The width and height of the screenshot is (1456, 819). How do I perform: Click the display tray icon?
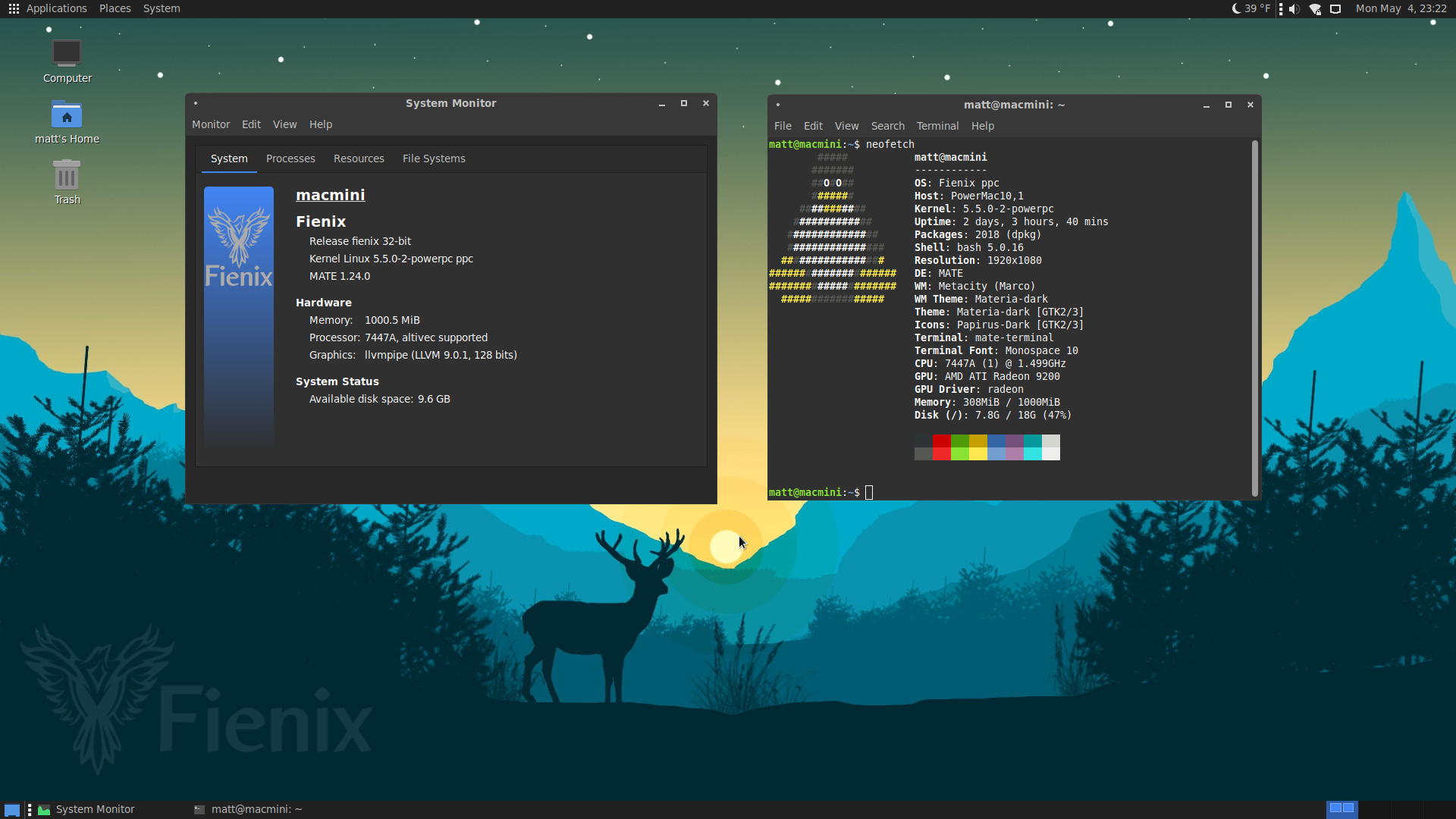(x=1335, y=9)
